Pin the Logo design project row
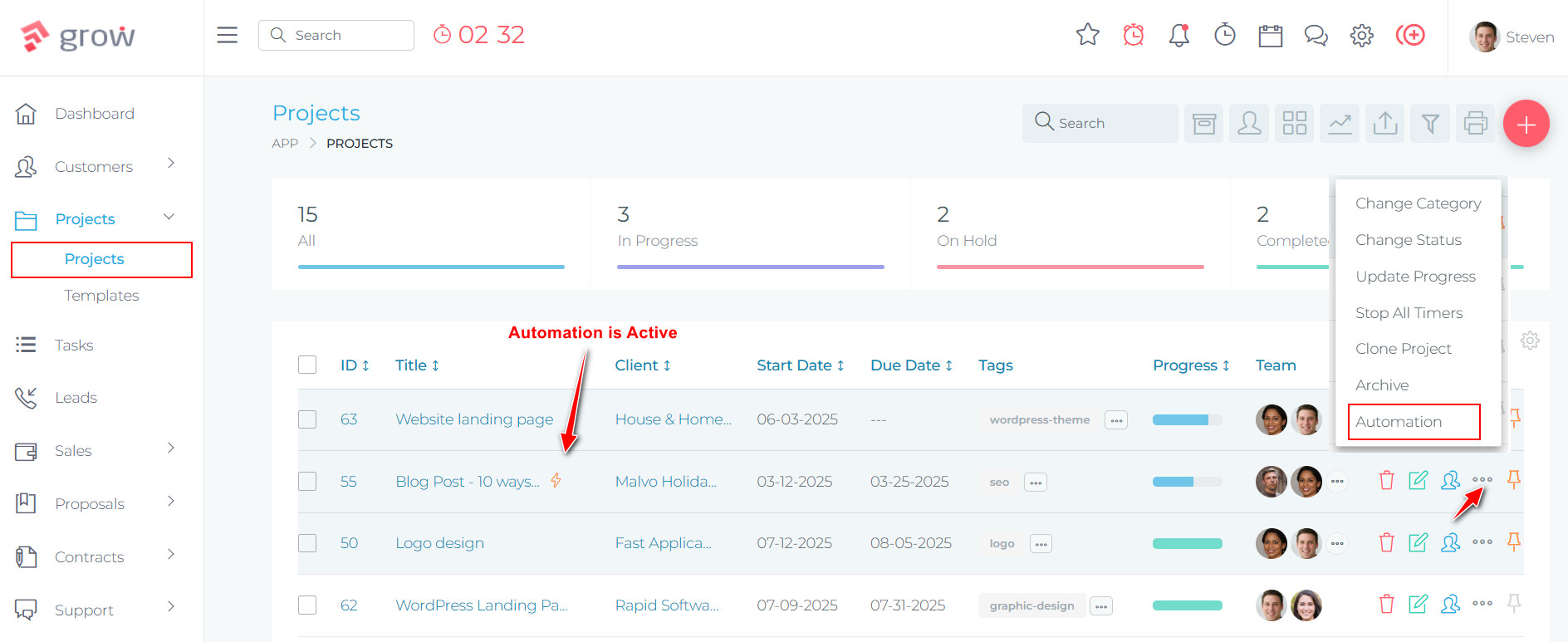The height and width of the screenshot is (642, 1568). coord(1513,542)
